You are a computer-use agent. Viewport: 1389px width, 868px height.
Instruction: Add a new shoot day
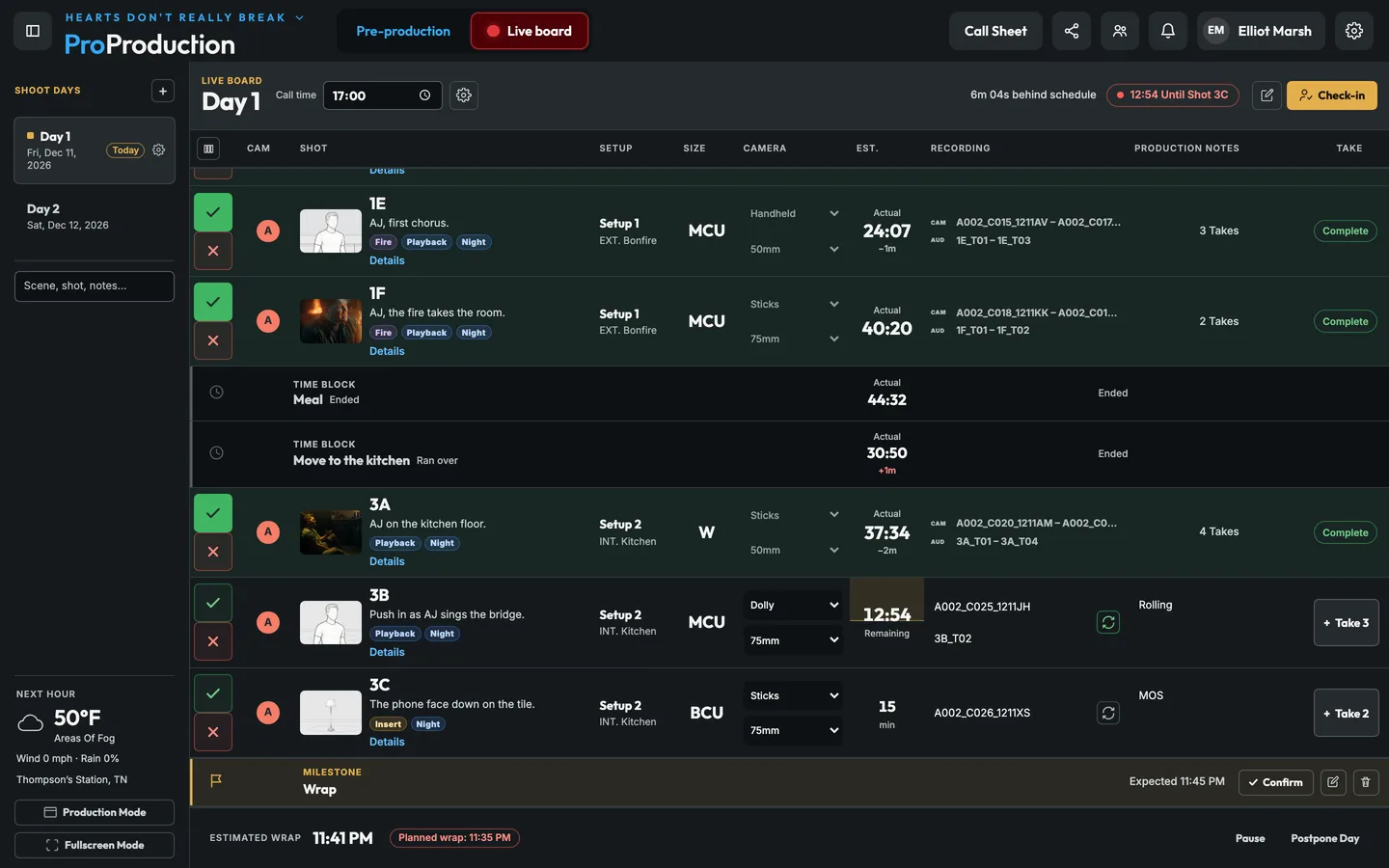click(163, 91)
